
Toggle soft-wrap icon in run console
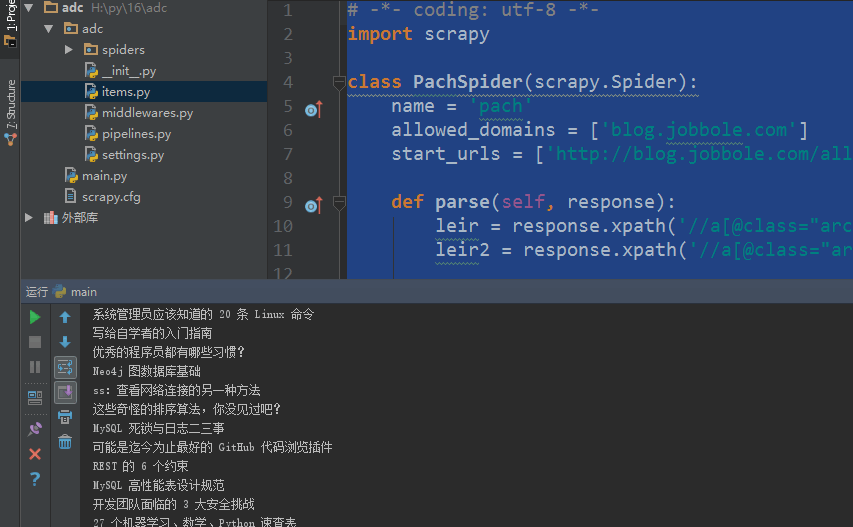point(65,368)
